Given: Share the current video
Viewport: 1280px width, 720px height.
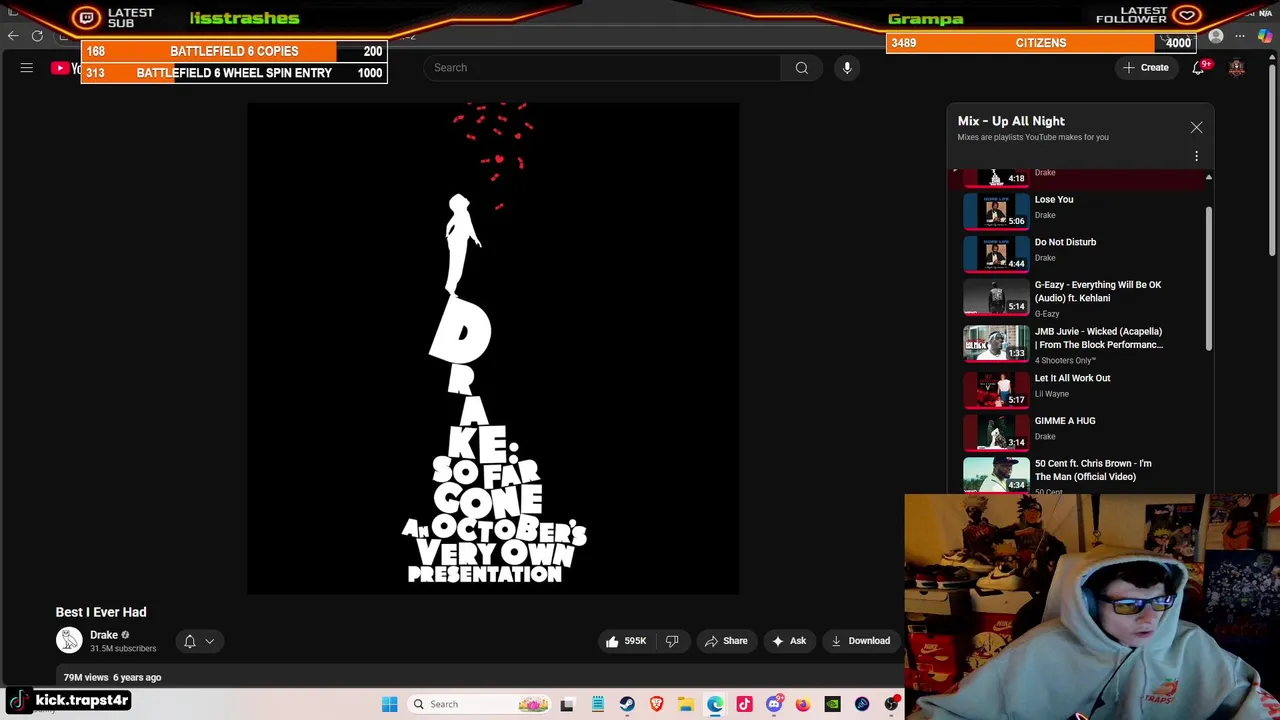Looking at the screenshot, I should 726,641.
